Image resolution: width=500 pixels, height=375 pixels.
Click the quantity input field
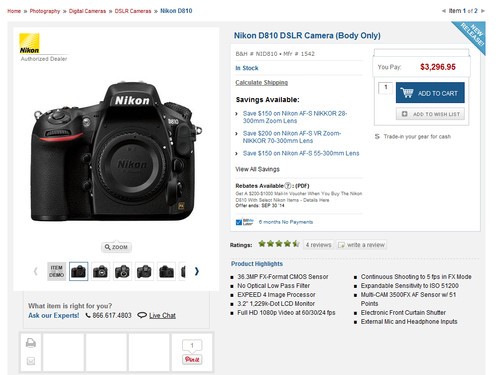(386, 88)
